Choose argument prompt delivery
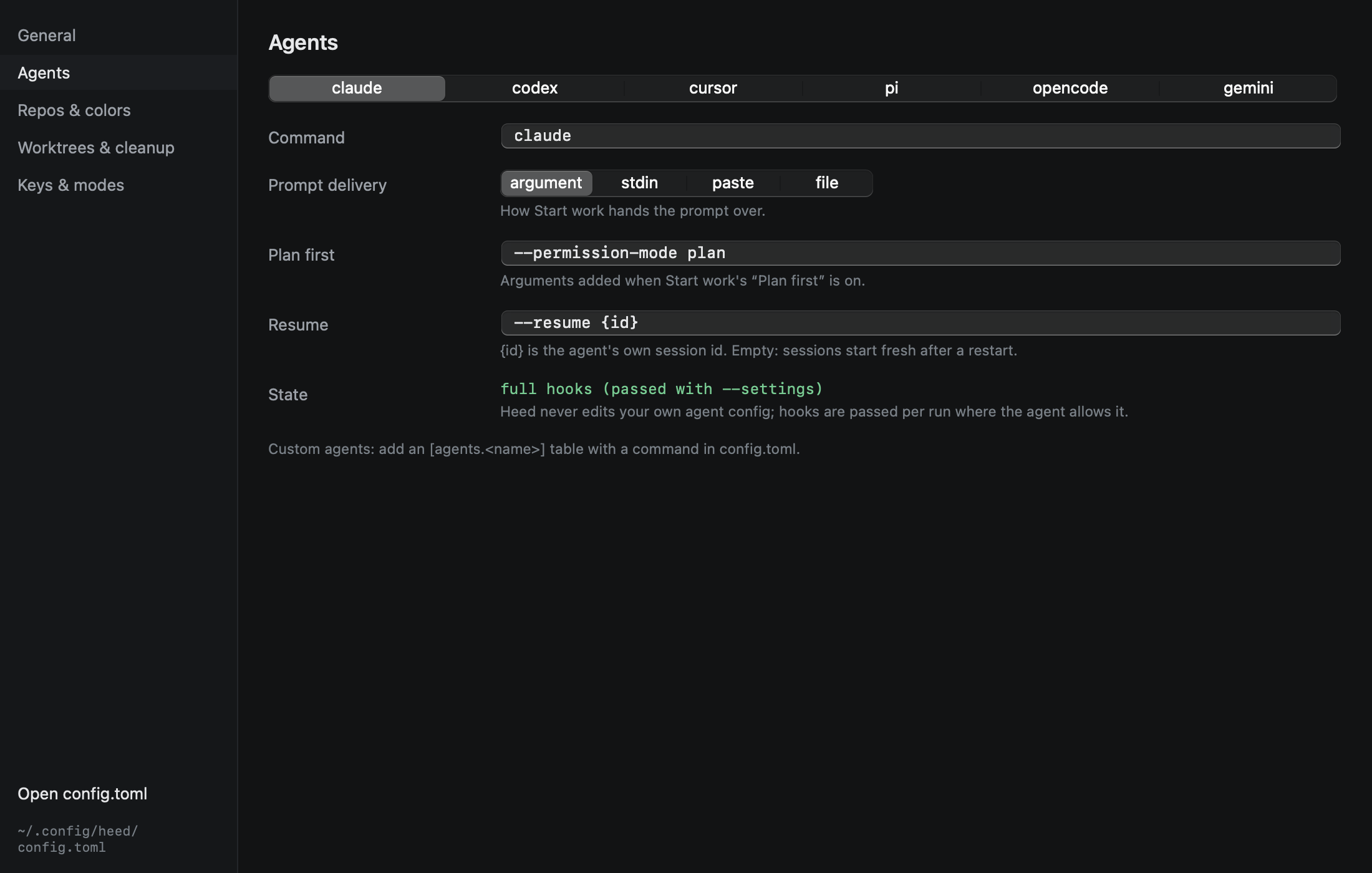The image size is (1372, 873). point(546,183)
